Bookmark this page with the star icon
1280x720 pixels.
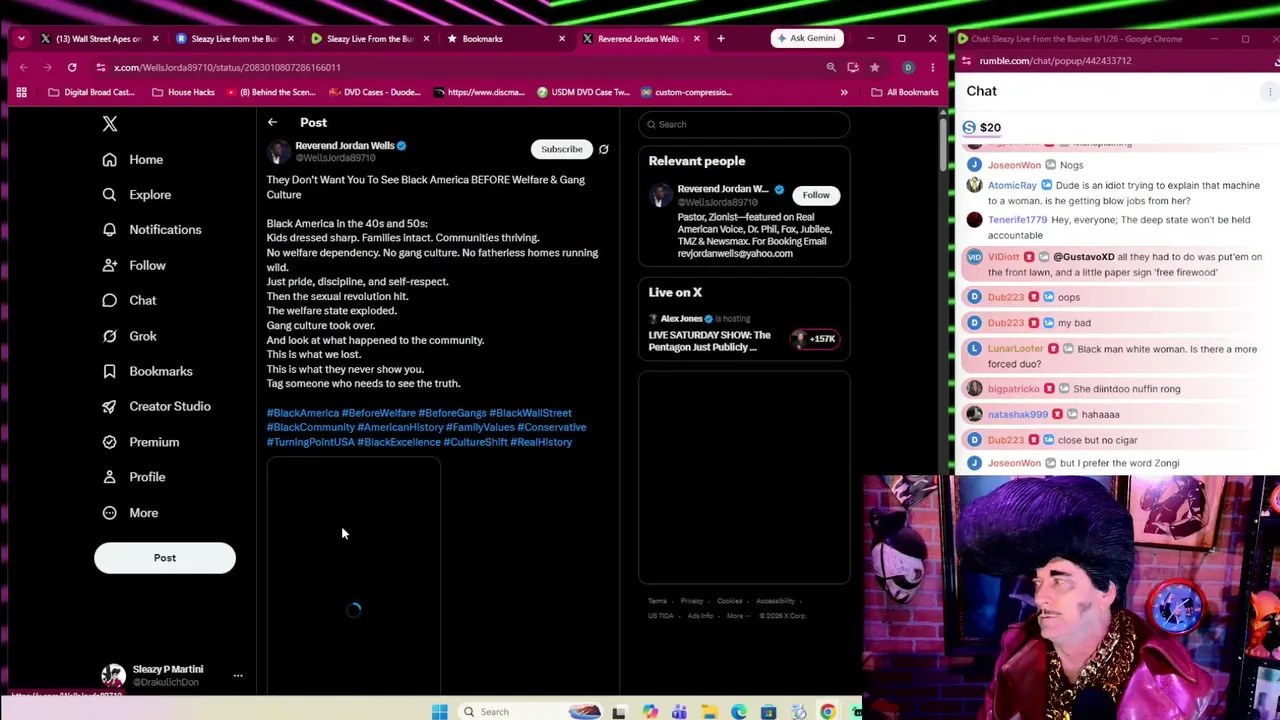(874, 67)
